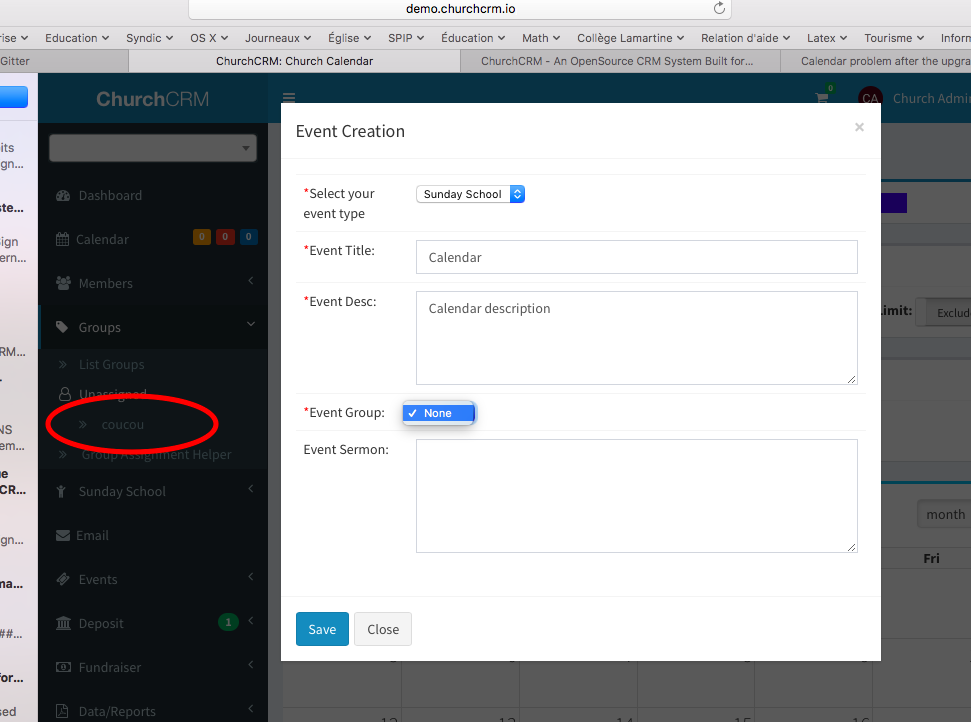Click the Event Desc text area
This screenshot has width=971, height=722.
[637, 338]
